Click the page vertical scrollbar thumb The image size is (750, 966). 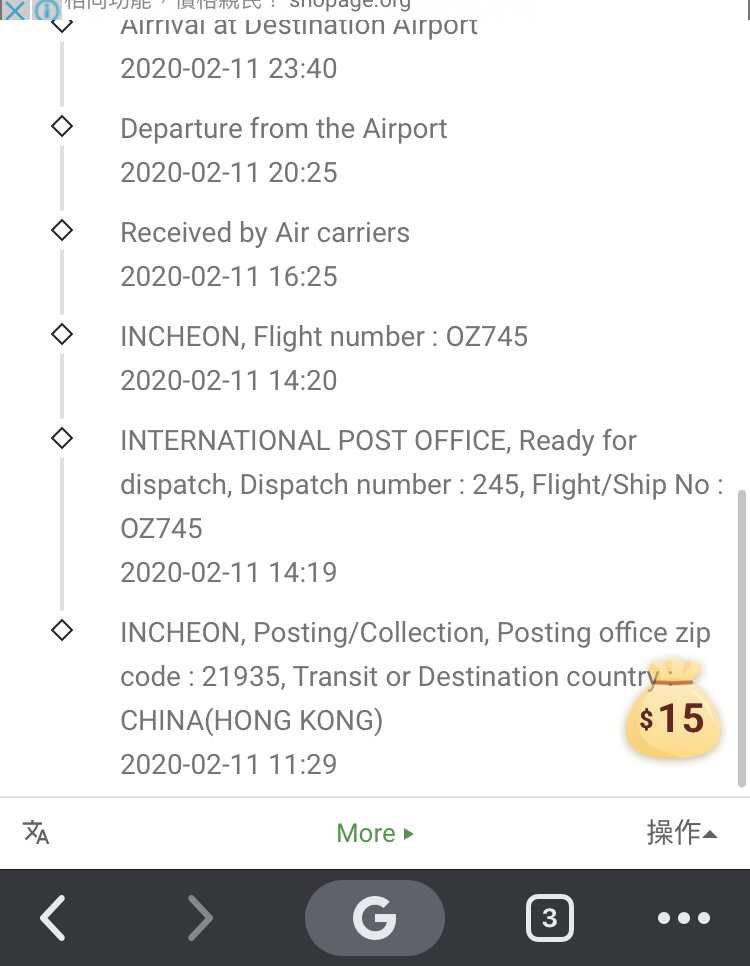click(742, 638)
